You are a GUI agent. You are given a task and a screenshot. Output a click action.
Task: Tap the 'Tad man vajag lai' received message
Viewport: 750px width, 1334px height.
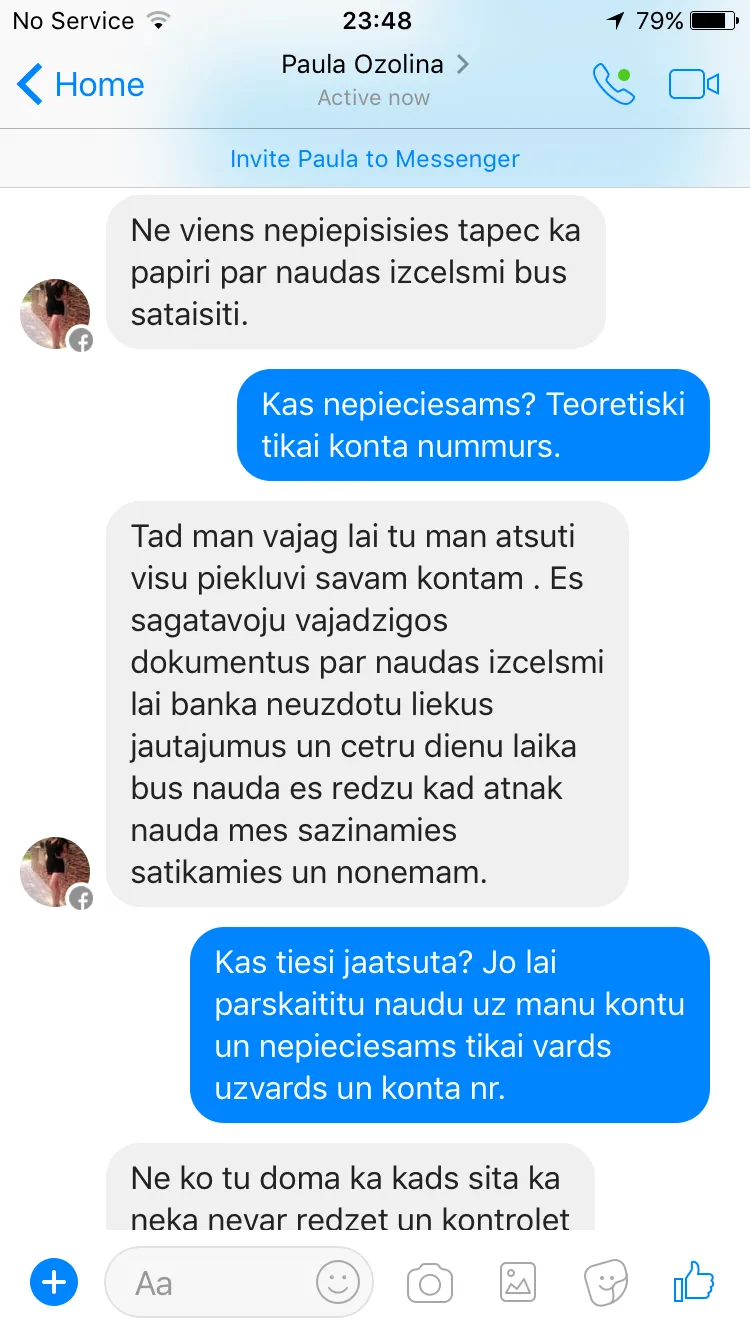click(367, 704)
